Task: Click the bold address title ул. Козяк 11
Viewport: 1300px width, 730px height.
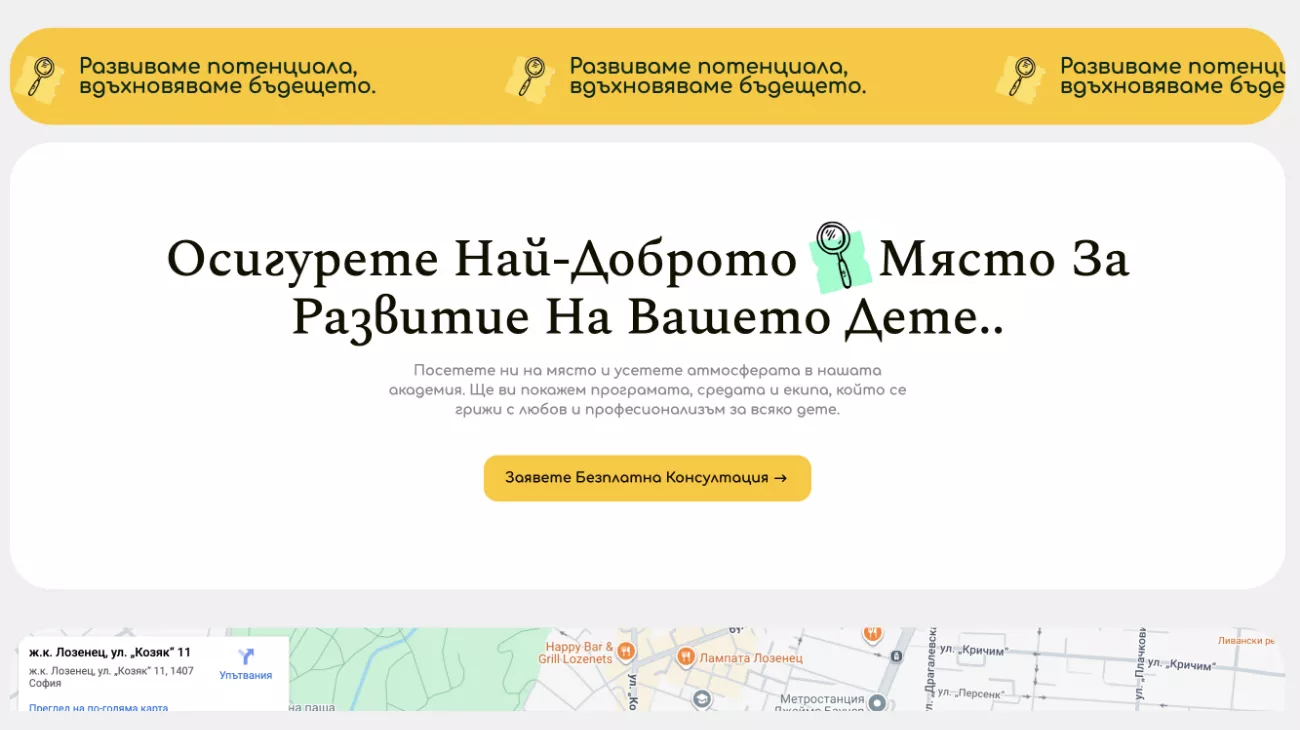Action: pyautogui.click(x=109, y=653)
